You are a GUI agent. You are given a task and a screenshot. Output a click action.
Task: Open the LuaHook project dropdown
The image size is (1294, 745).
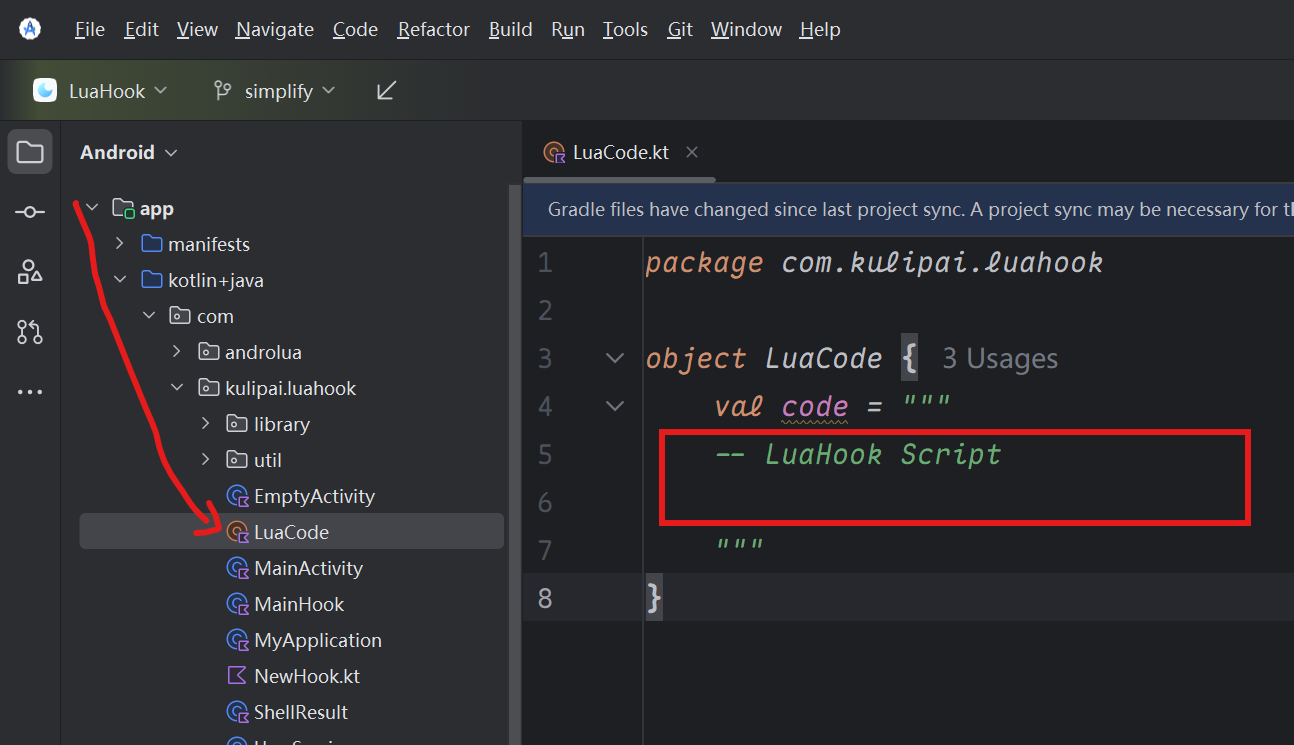coord(100,91)
